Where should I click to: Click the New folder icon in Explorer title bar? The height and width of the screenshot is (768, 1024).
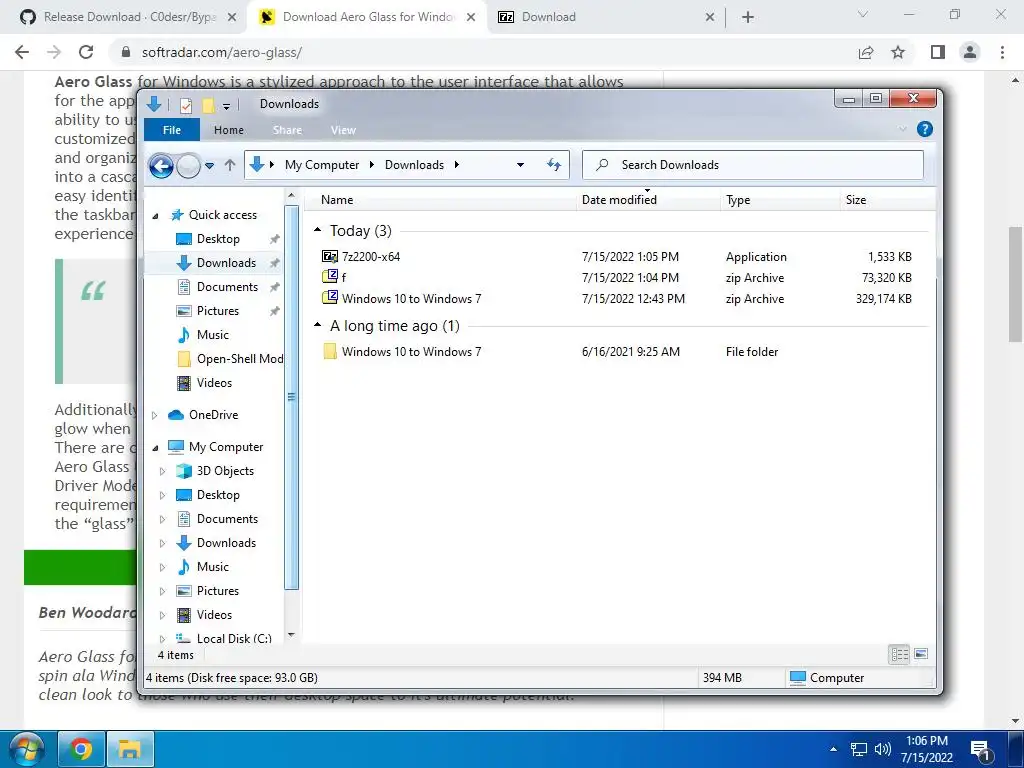pyautogui.click(x=208, y=104)
